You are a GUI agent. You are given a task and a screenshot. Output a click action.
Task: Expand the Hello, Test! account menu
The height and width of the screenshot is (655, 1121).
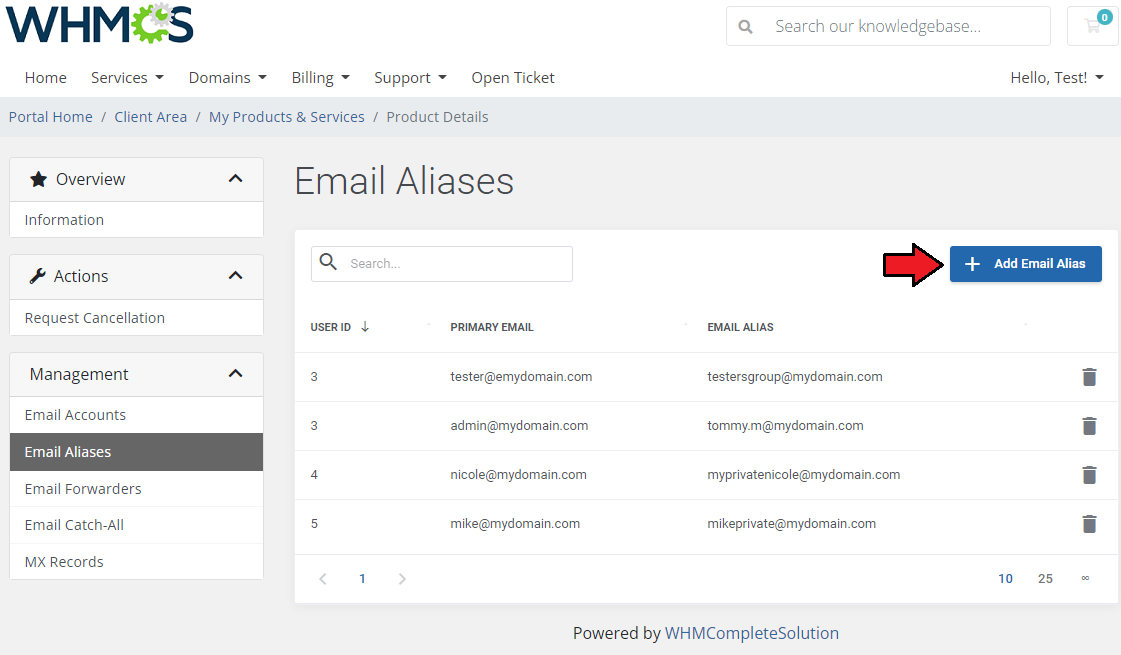(x=1056, y=78)
